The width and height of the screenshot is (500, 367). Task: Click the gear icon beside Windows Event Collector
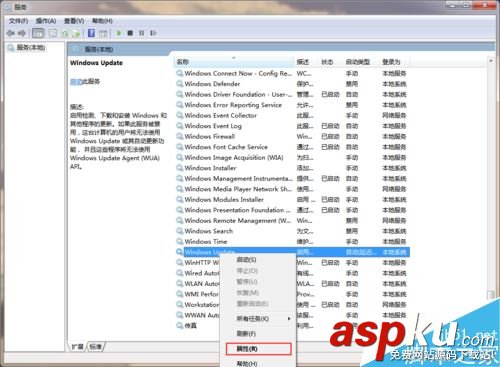click(x=180, y=115)
